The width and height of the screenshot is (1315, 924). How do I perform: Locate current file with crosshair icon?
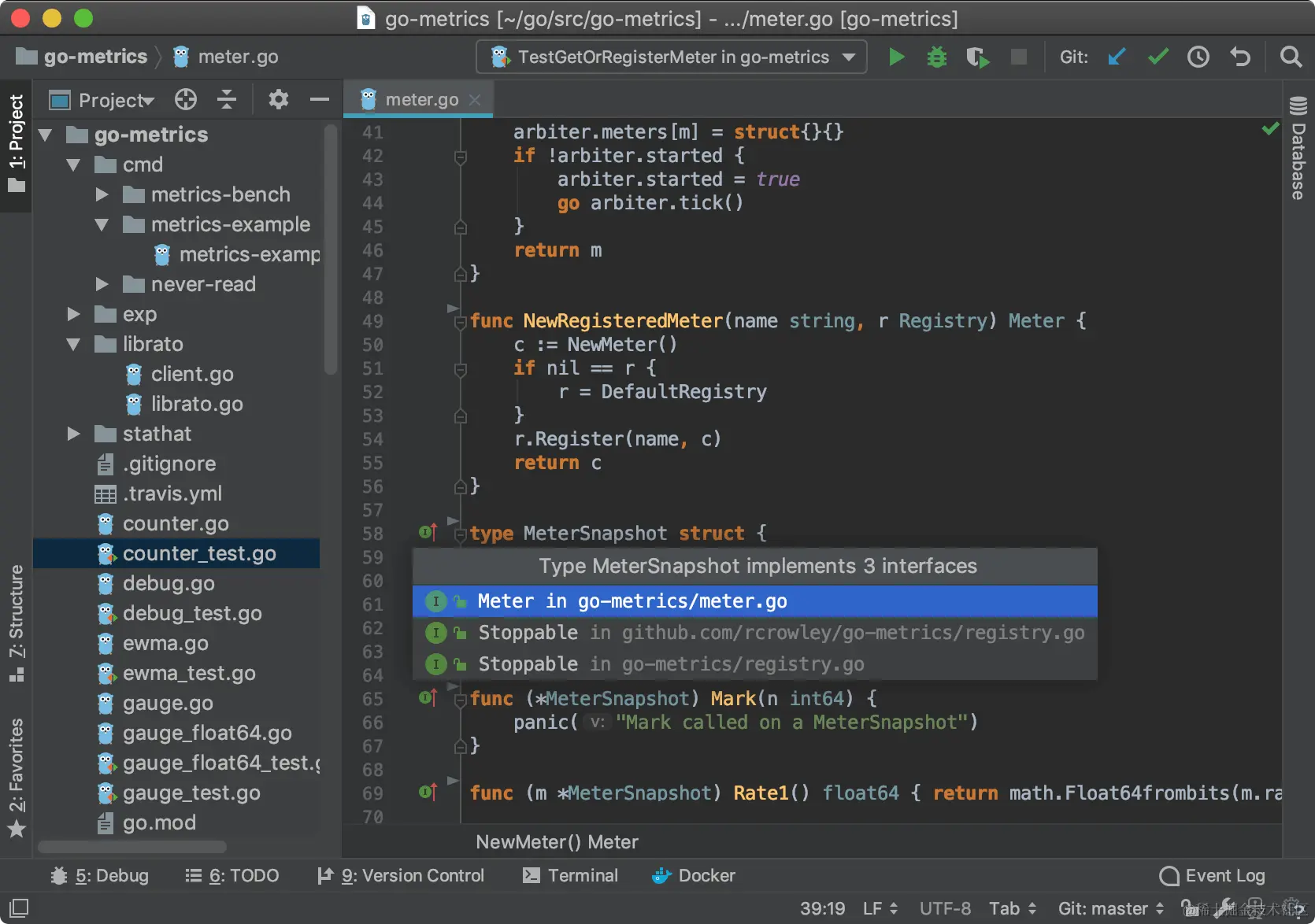tap(186, 99)
